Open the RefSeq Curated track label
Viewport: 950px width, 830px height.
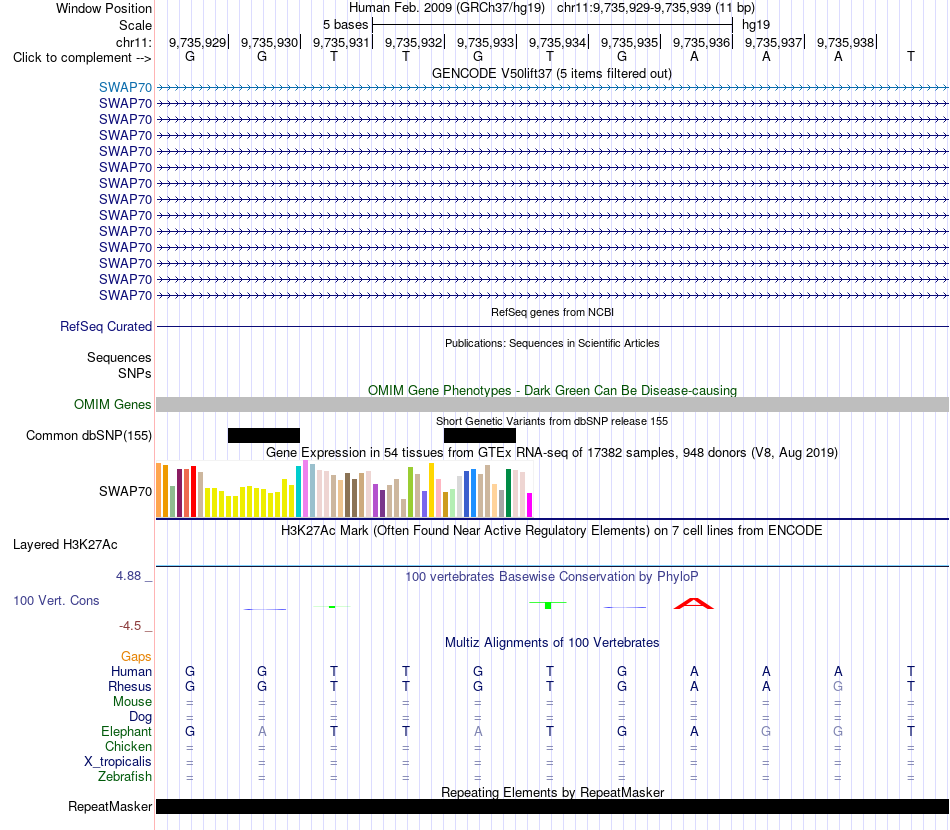click(x=106, y=327)
